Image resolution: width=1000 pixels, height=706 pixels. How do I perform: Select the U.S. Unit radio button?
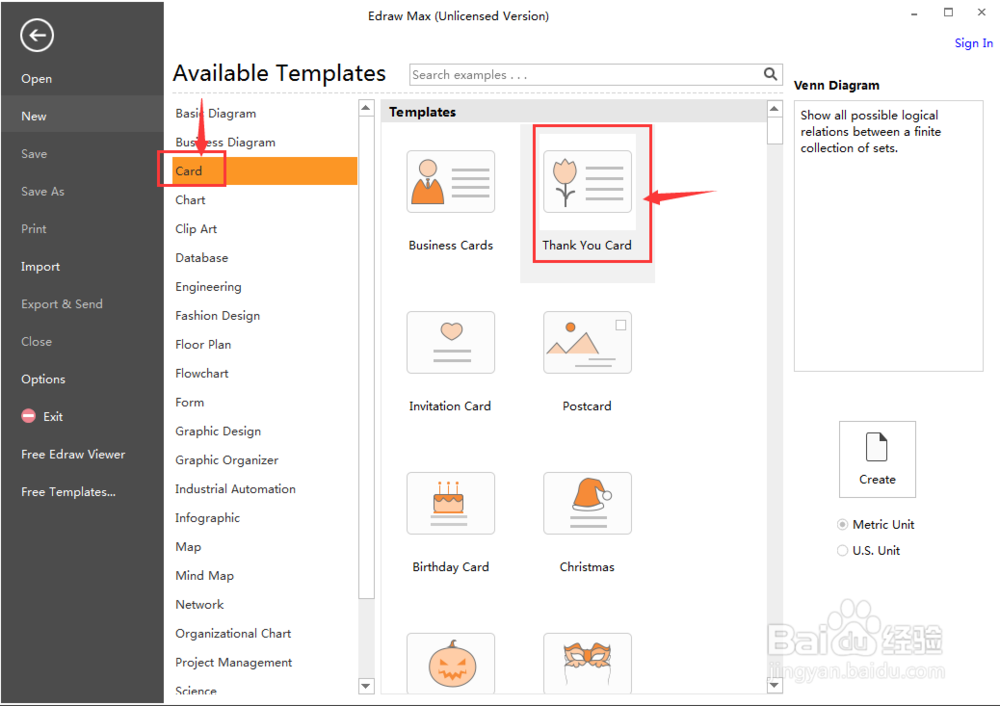[x=842, y=550]
